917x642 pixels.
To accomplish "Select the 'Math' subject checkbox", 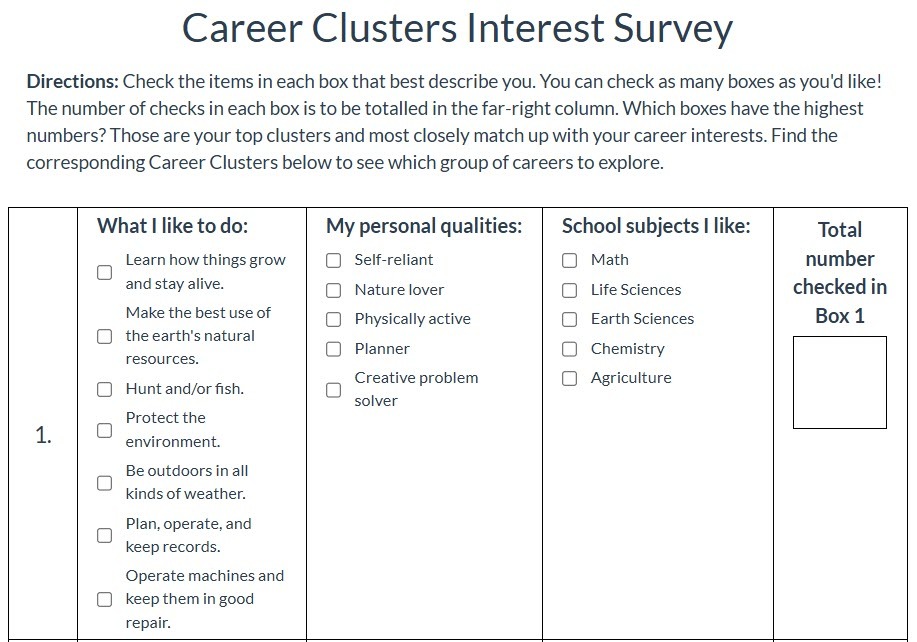I will [x=570, y=260].
